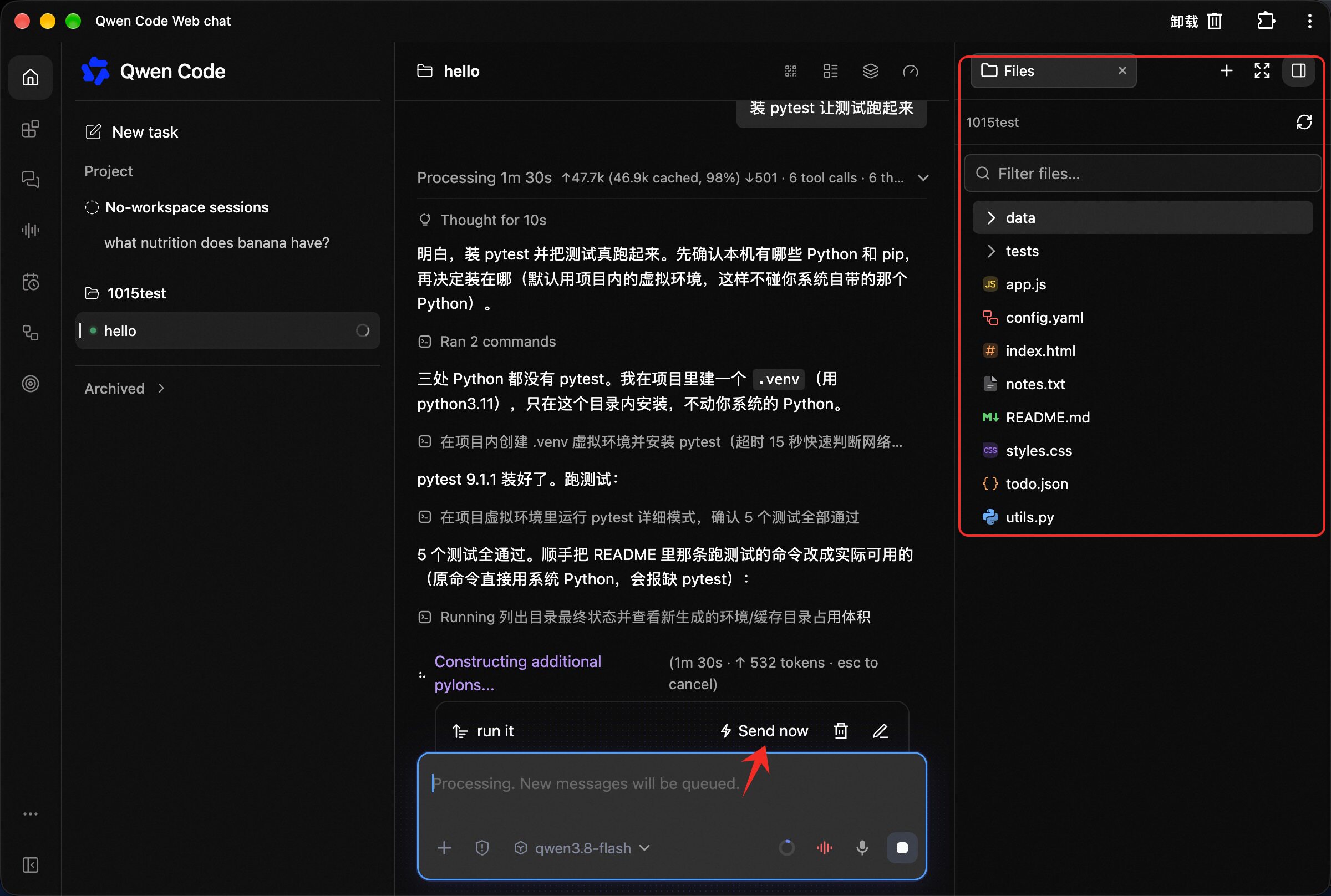Open the banana nutrition session

click(217, 243)
